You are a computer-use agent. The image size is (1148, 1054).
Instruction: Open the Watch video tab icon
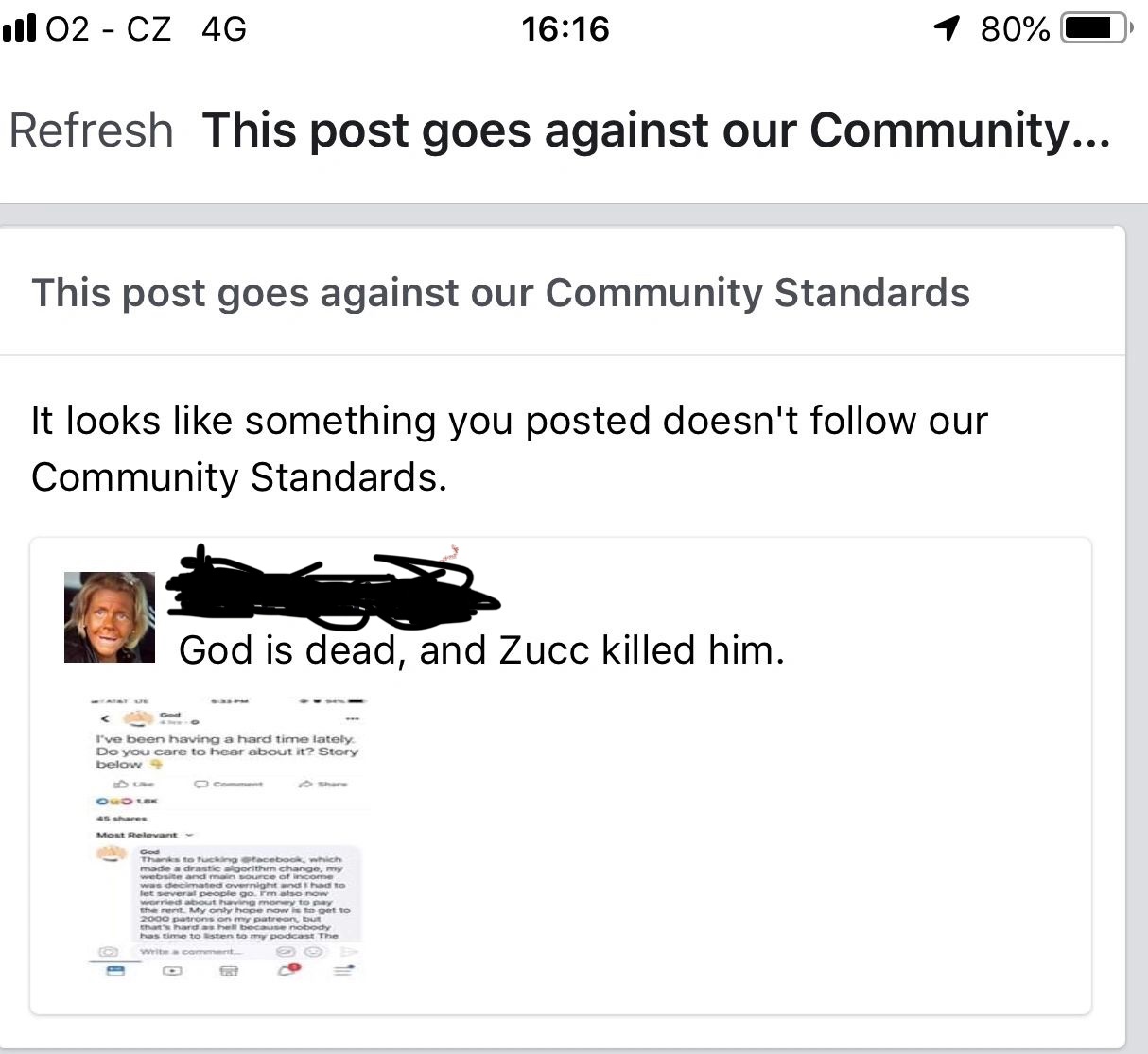[x=172, y=970]
